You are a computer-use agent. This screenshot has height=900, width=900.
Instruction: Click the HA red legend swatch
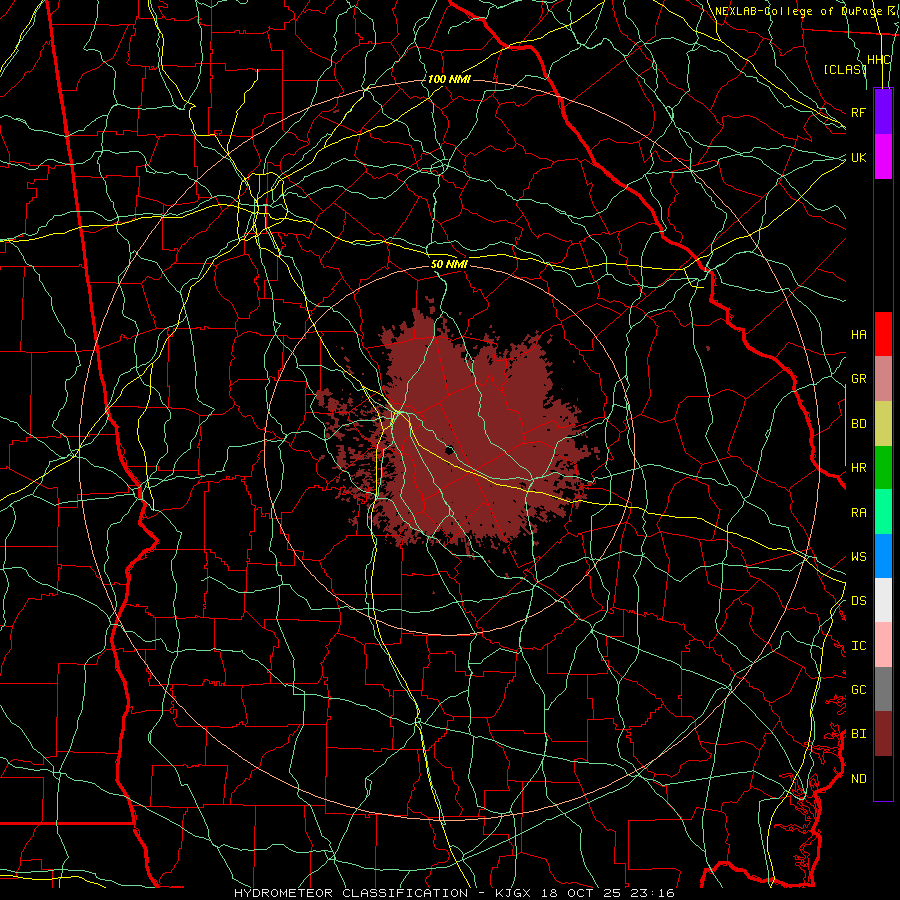[883, 334]
